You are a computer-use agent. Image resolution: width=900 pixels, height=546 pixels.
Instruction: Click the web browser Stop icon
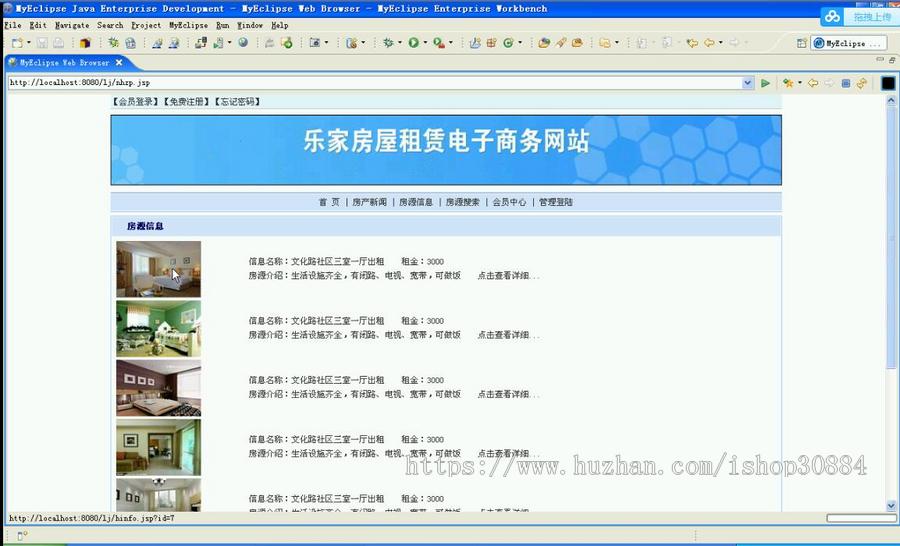[x=845, y=83]
